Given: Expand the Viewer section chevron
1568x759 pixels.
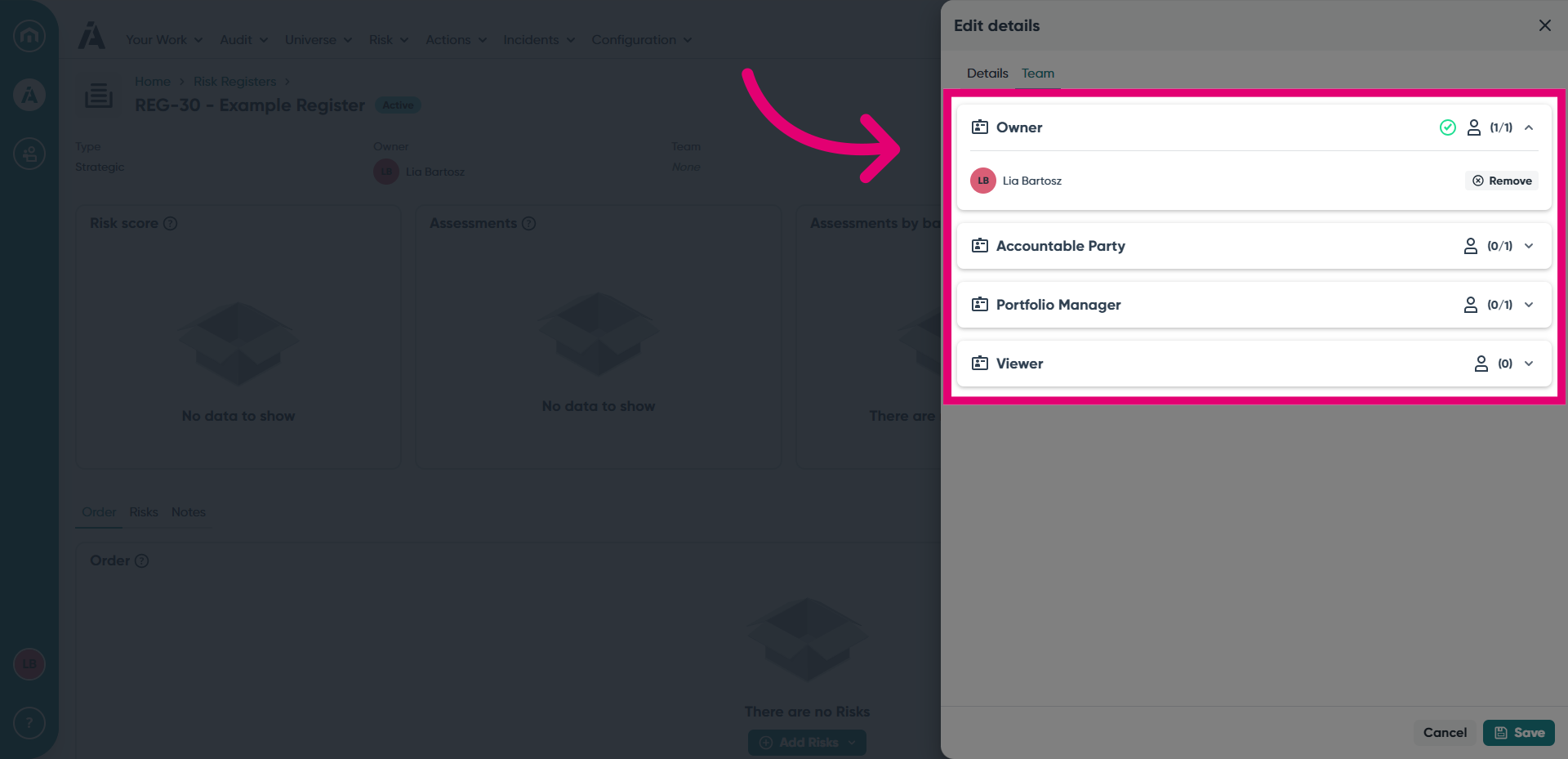Looking at the screenshot, I should click(x=1529, y=364).
